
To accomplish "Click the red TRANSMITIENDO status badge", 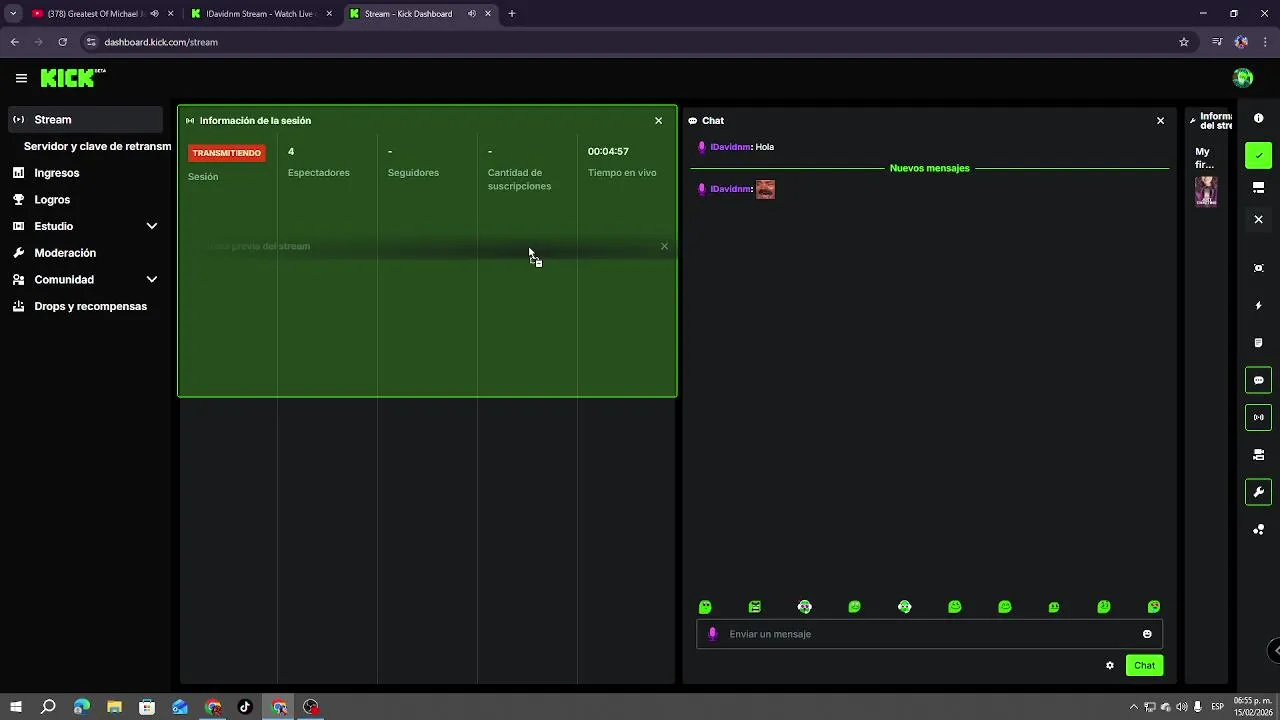I will (227, 153).
